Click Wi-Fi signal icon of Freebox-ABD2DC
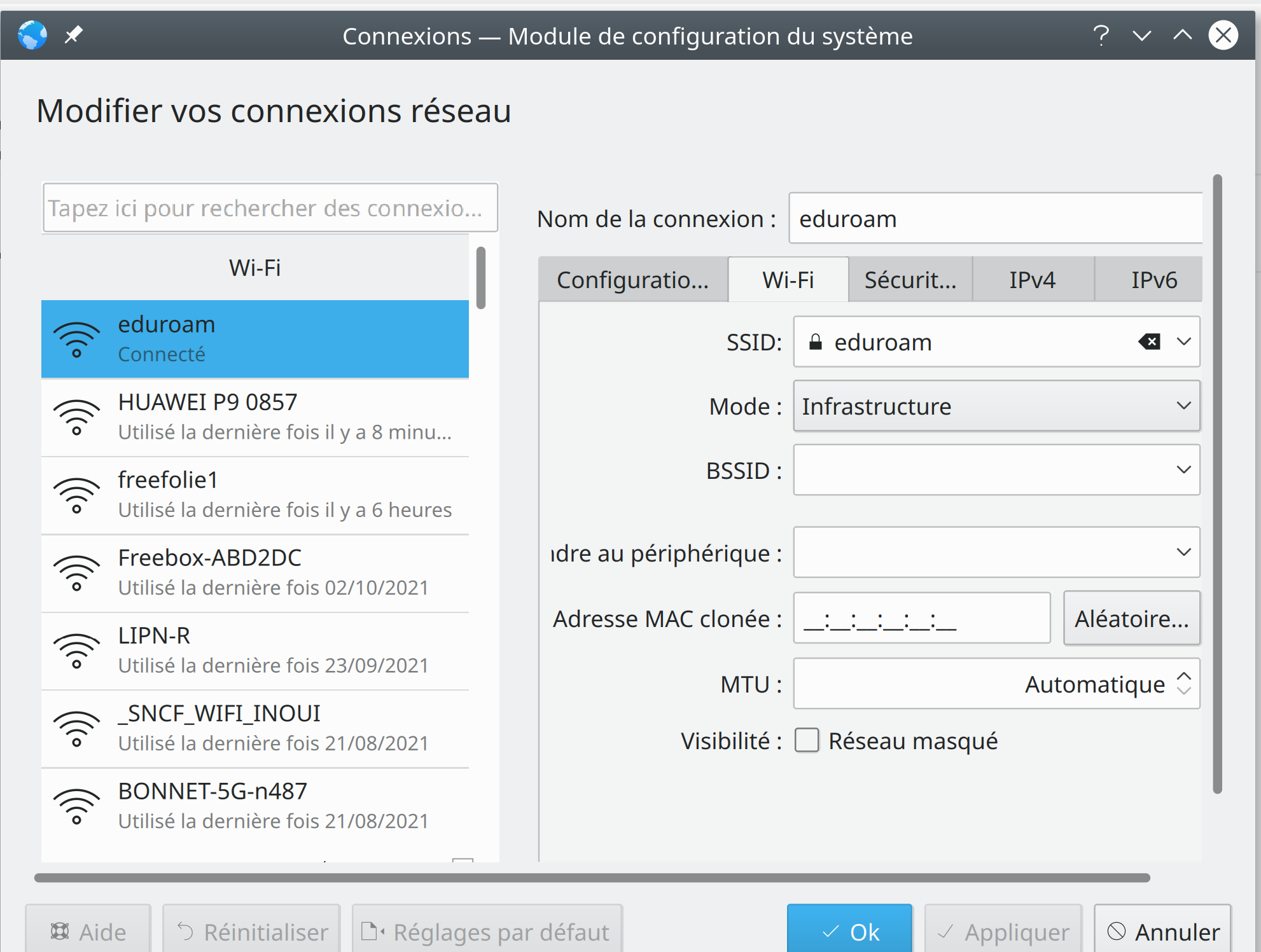The image size is (1261, 952). coord(76,573)
